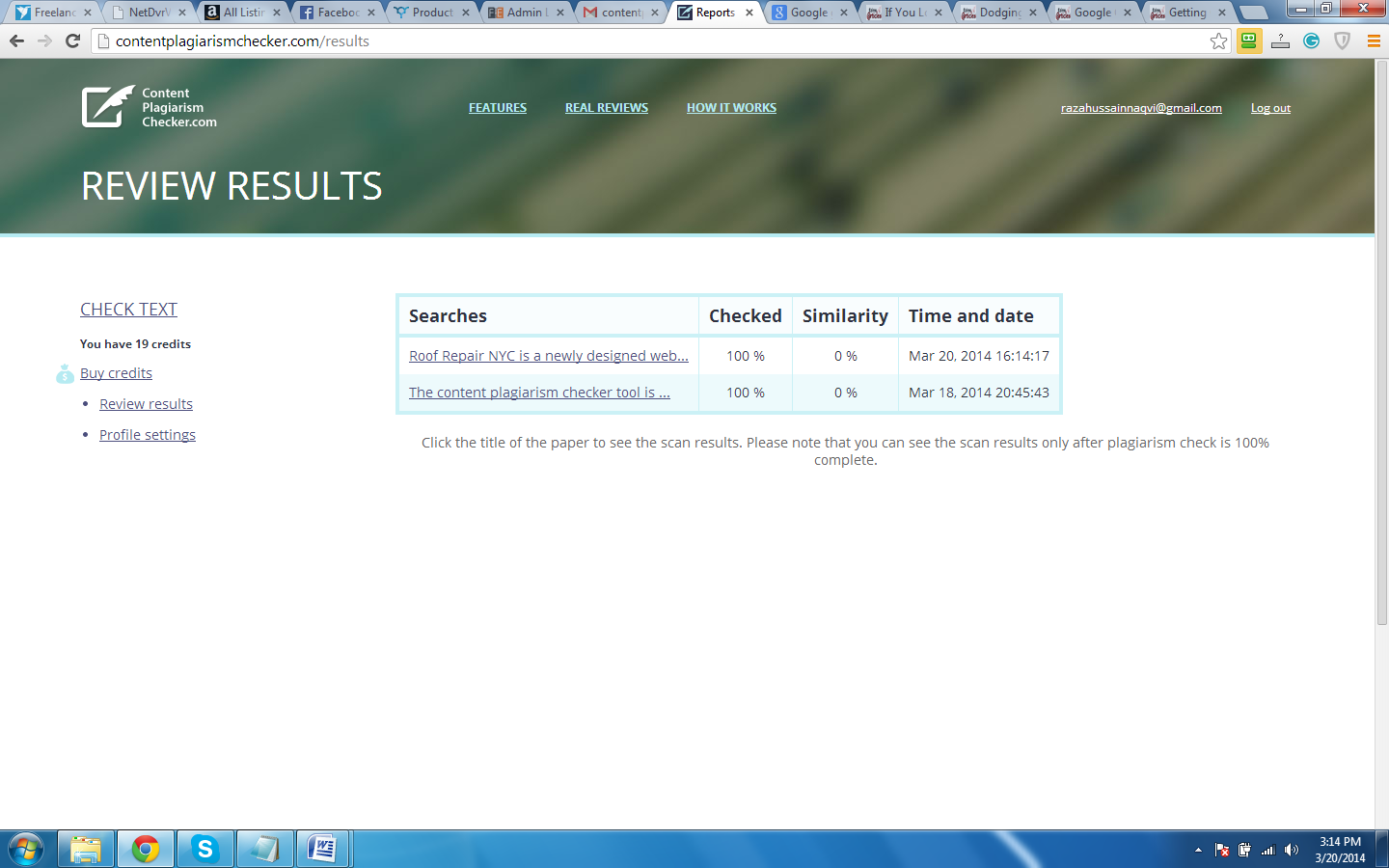Click the Windows Start orb

[x=26, y=849]
